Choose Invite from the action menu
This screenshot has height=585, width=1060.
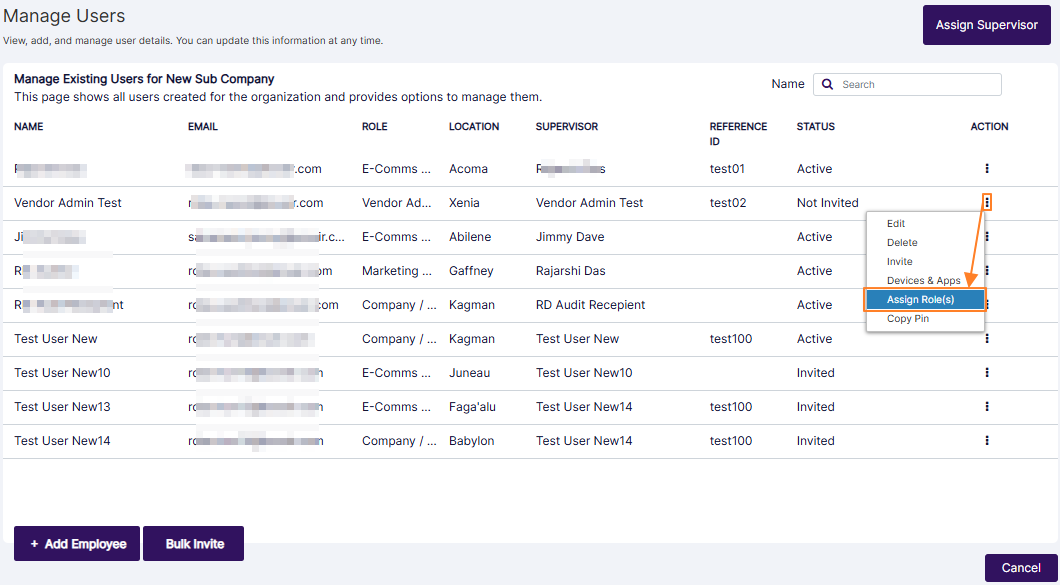900,262
